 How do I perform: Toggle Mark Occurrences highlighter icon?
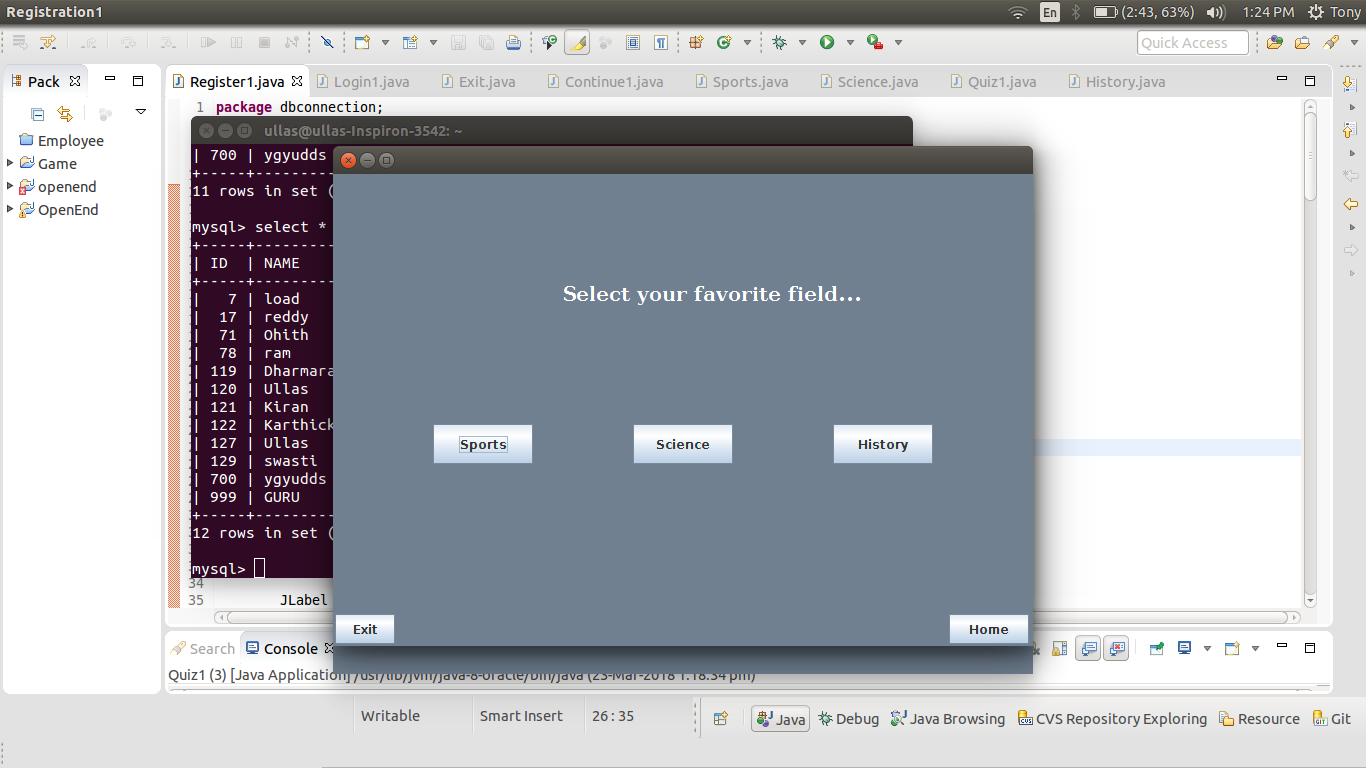pos(575,42)
